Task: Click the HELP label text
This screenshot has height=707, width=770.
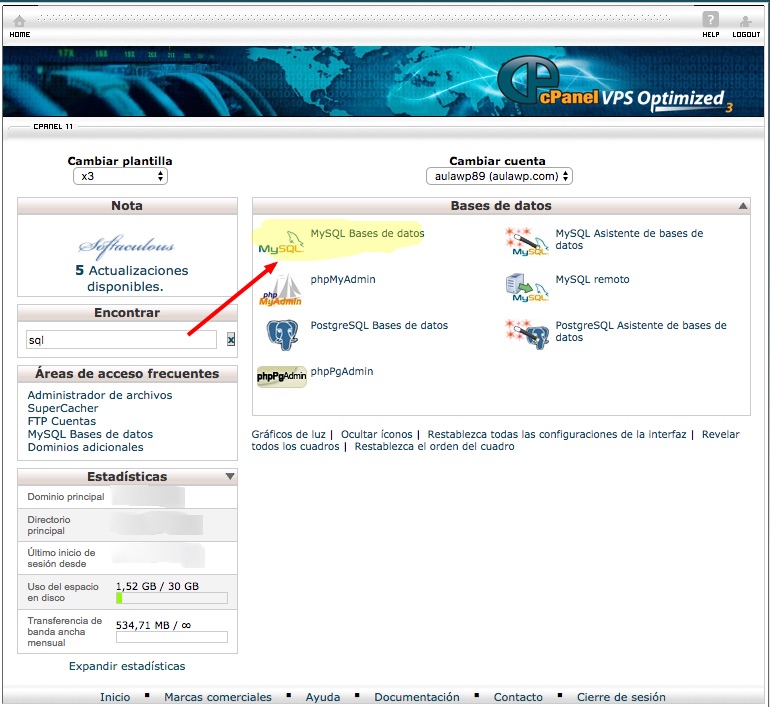Action: 711,34
